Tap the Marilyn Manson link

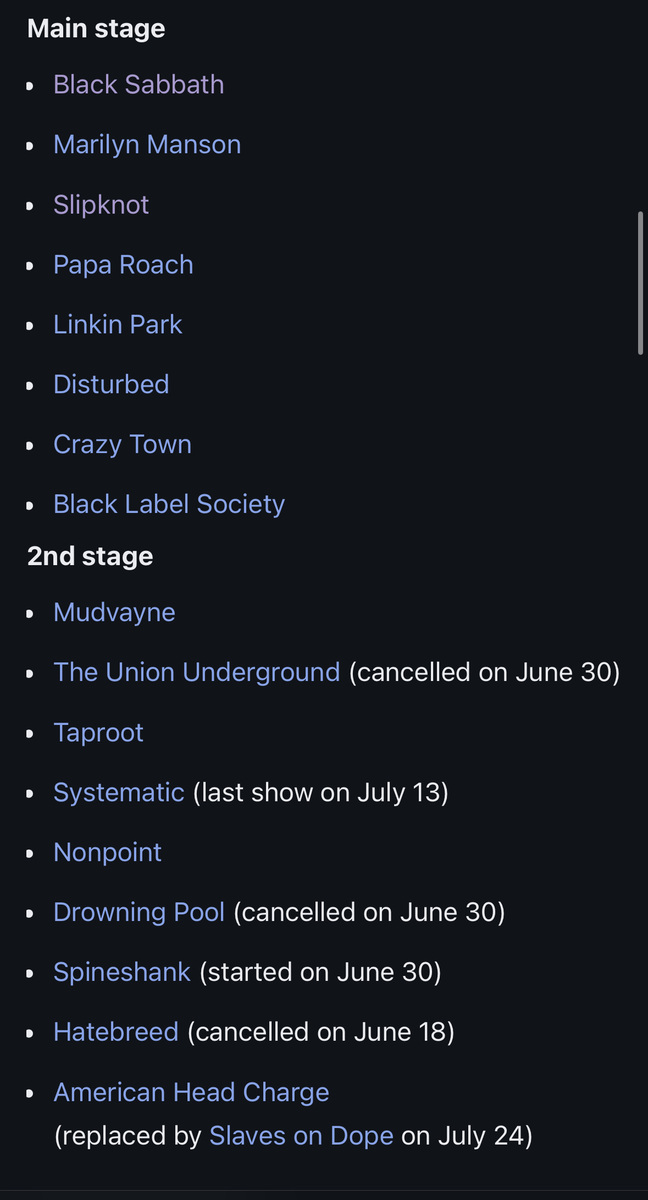pyautogui.click(x=147, y=145)
